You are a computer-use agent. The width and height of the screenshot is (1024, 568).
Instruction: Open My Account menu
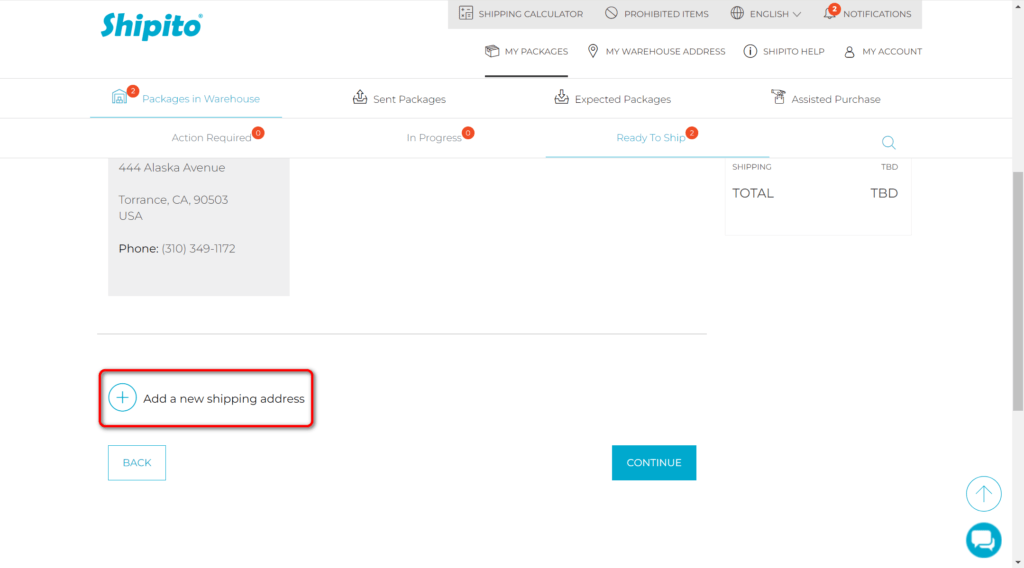coord(891,52)
